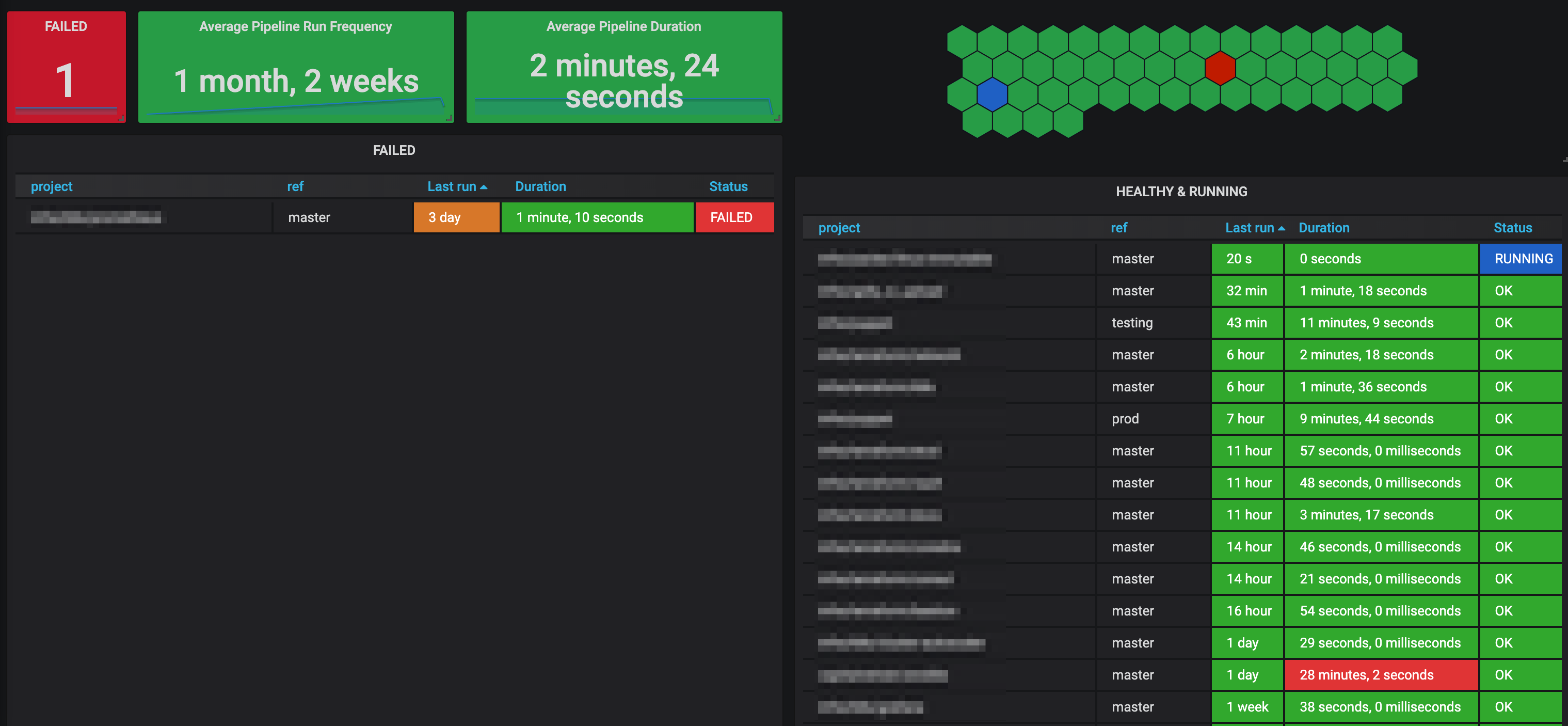
Task: Click the OK status in the '1 week' row
Action: 1521,707
